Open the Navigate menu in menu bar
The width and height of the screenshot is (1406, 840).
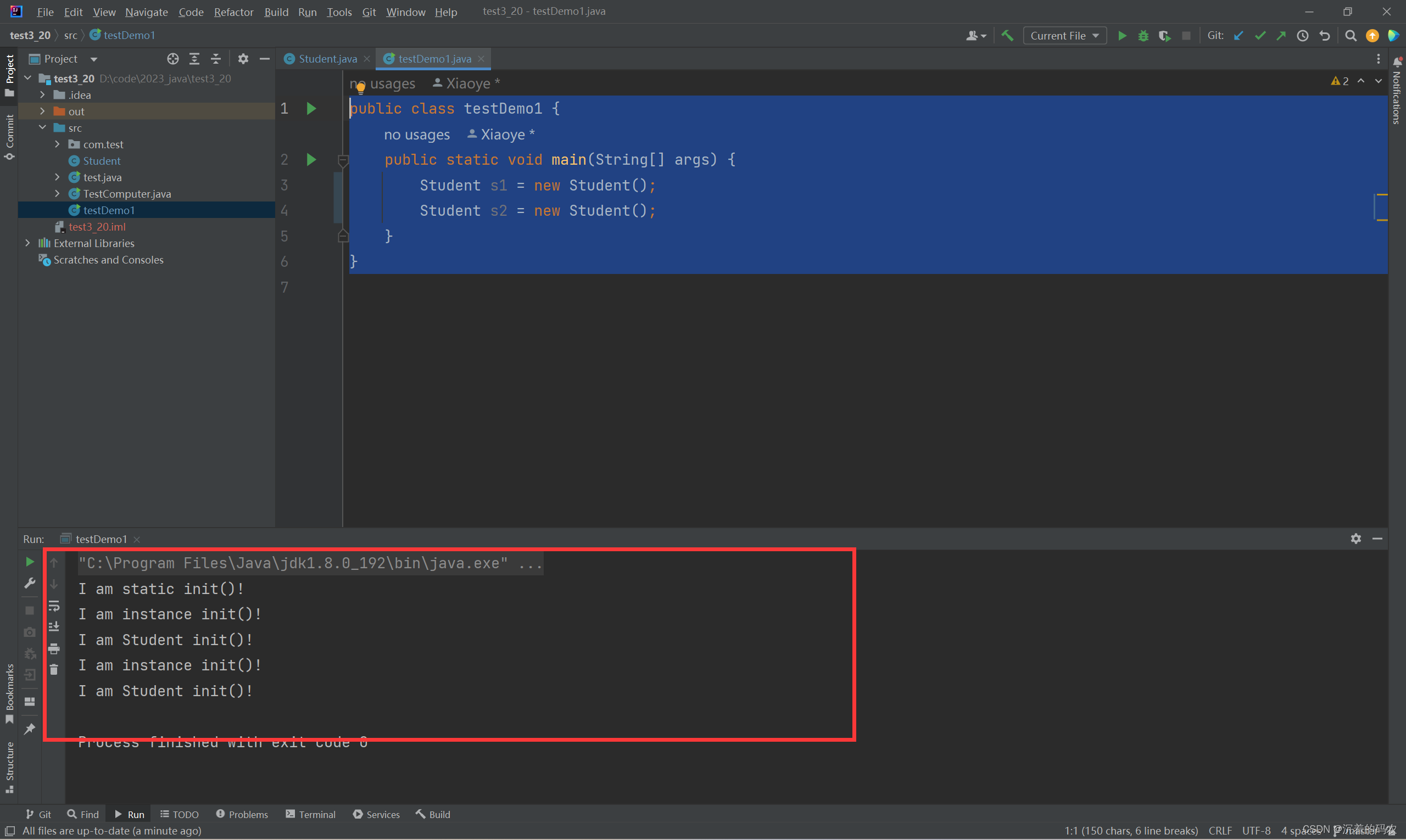tap(144, 11)
